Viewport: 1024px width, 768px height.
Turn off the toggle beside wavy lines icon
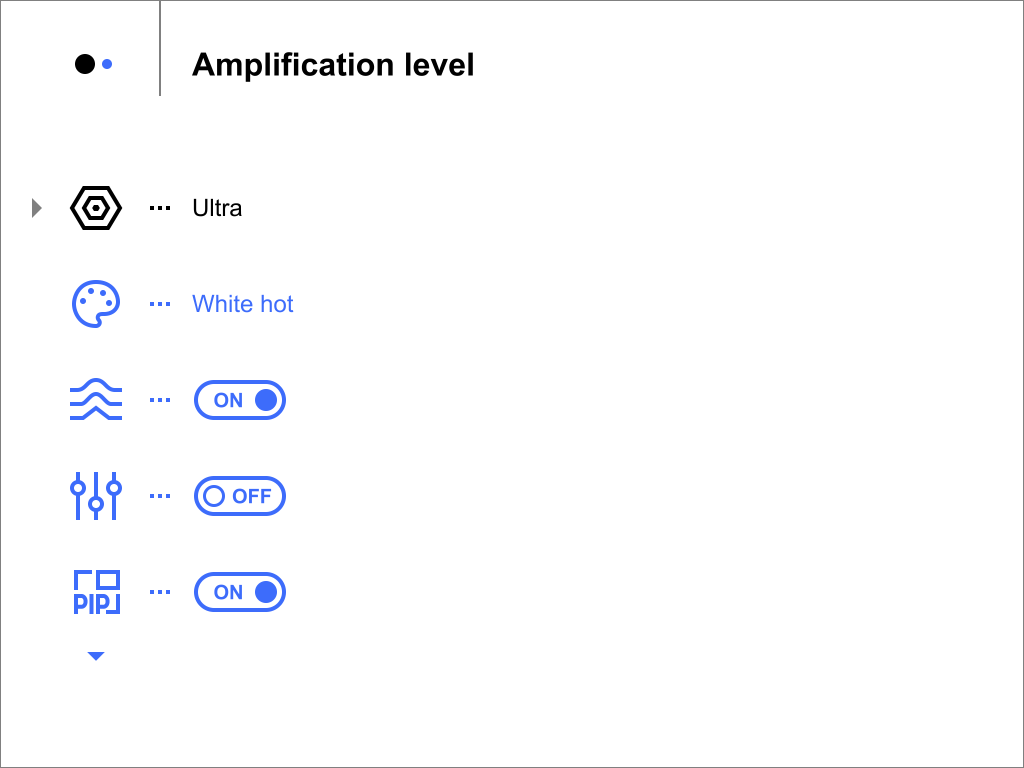240,400
